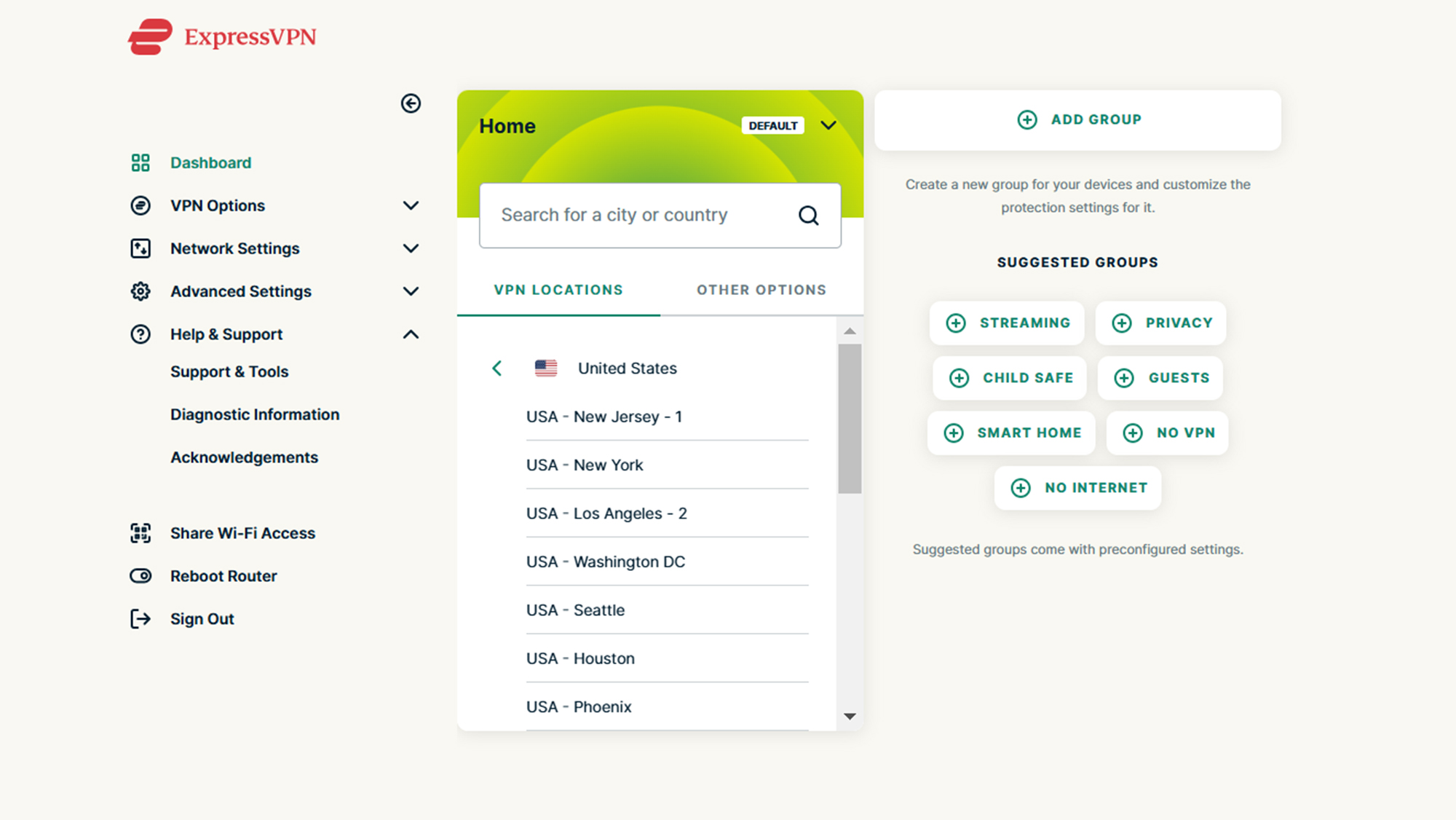The height and width of the screenshot is (820, 1456).
Task: Open the Dashboard menu item
Action: (x=210, y=162)
